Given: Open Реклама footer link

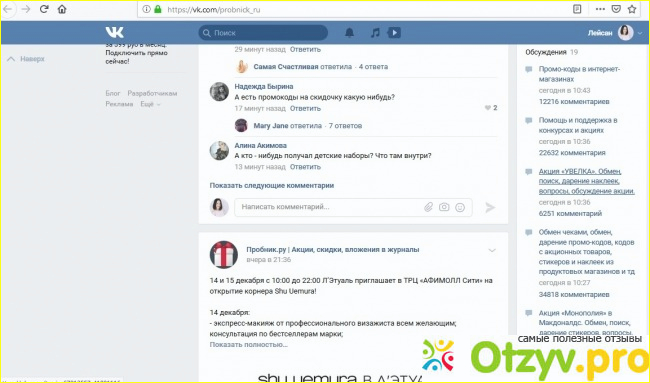Looking at the screenshot, I should point(119,104).
